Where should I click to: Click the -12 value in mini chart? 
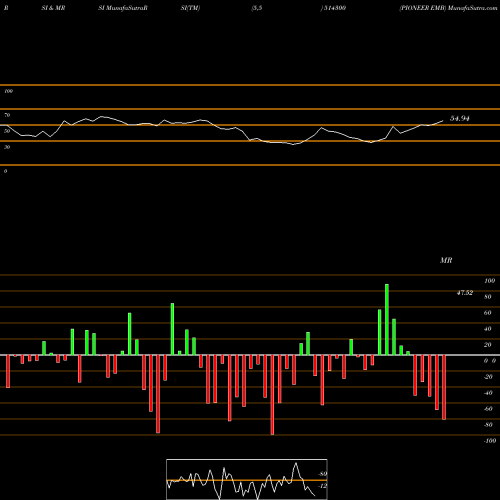click(323, 486)
